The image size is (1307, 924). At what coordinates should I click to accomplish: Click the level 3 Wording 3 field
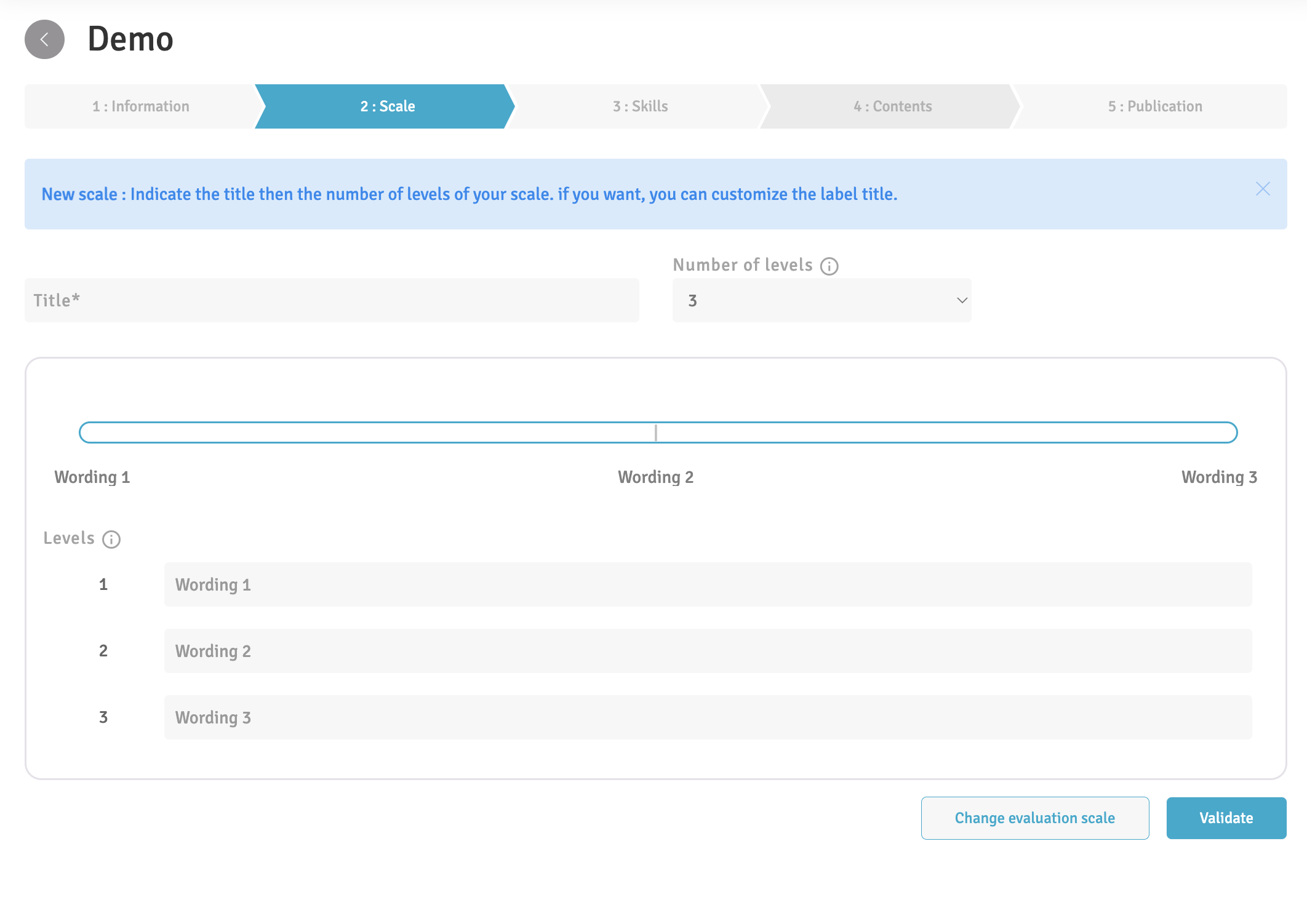pyautogui.click(x=708, y=717)
